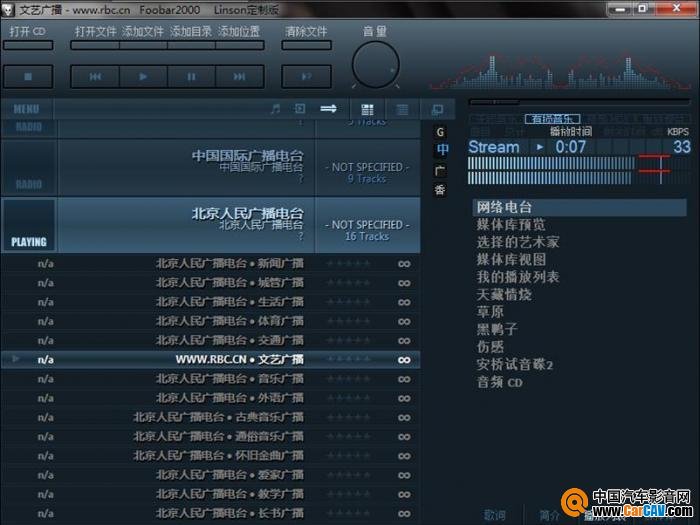Skip to the previous track
Image resolution: width=700 pixels, height=525 pixels.
point(95,76)
